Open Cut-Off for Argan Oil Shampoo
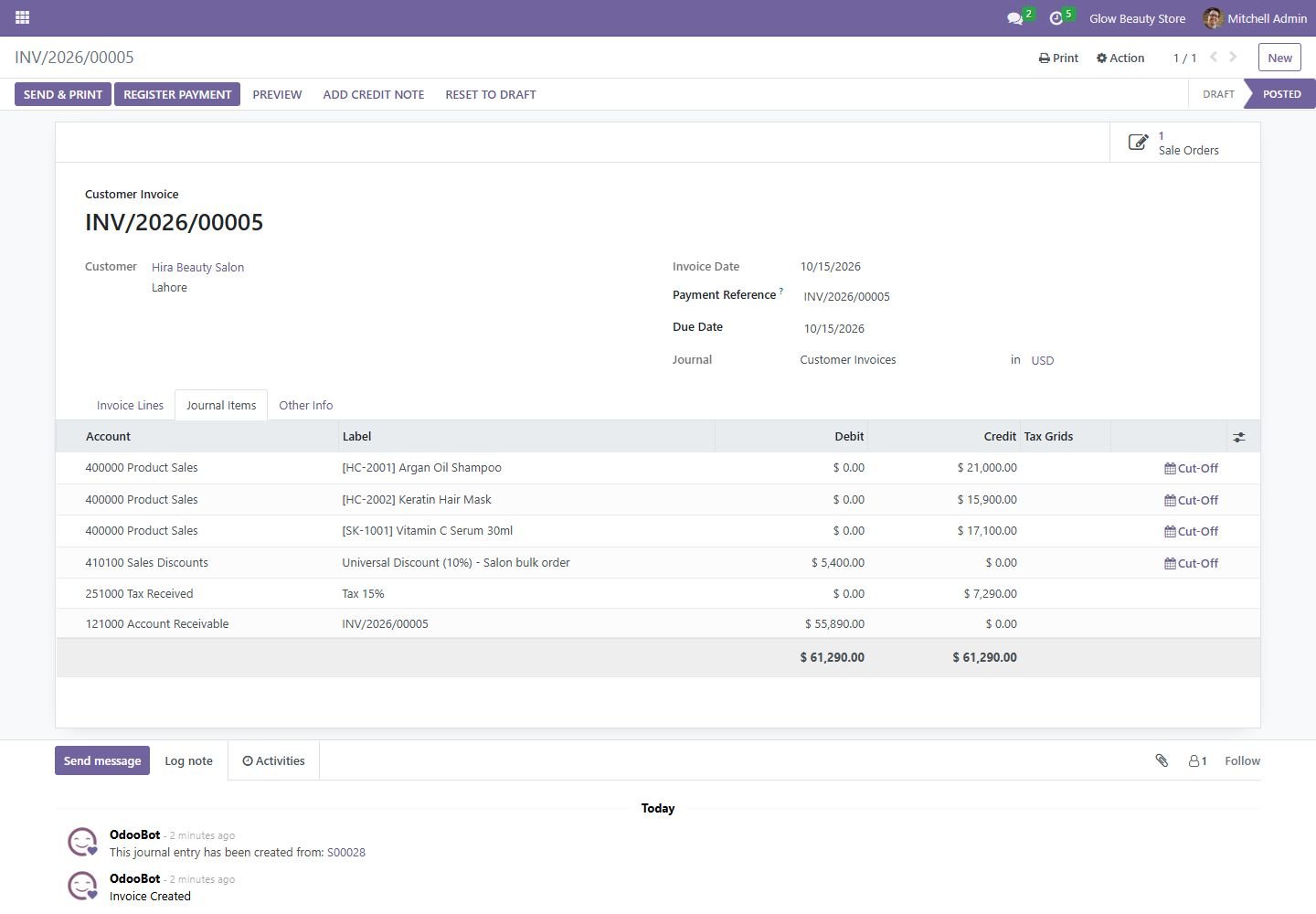Screen dimensions: 1316x914 tap(1191, 468)
